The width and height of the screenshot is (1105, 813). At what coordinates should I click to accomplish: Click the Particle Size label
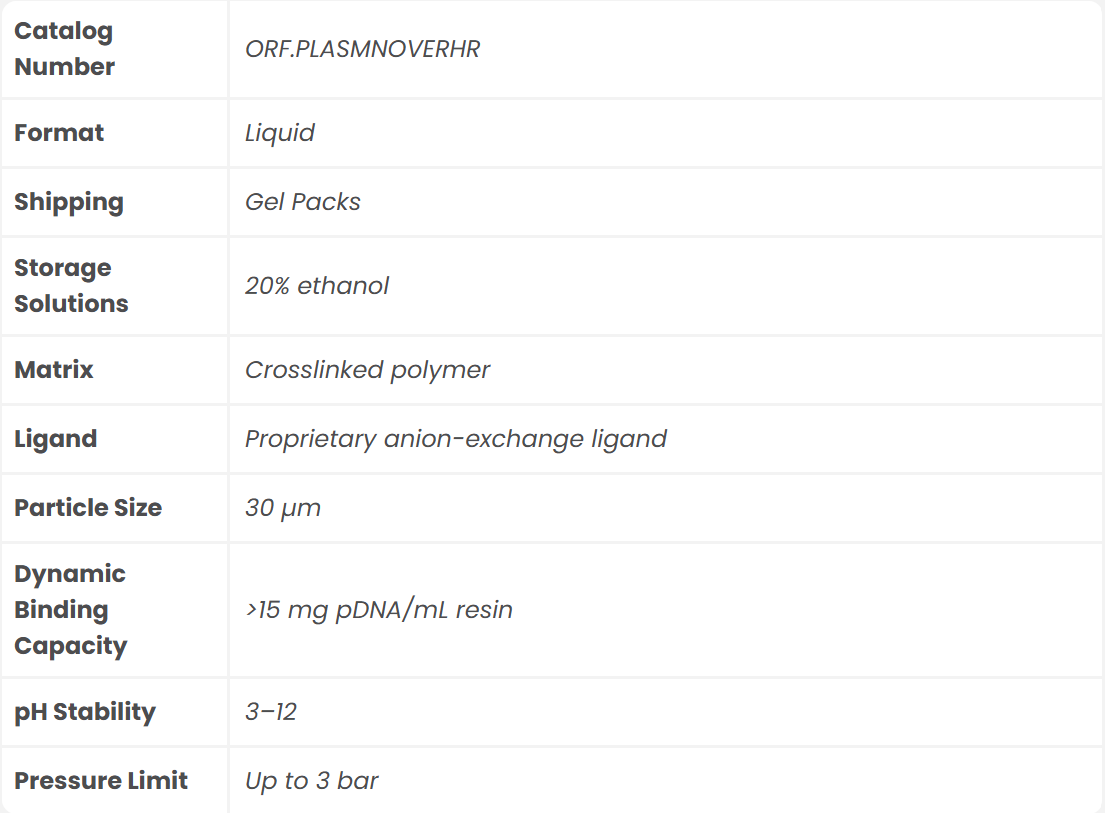88,508
